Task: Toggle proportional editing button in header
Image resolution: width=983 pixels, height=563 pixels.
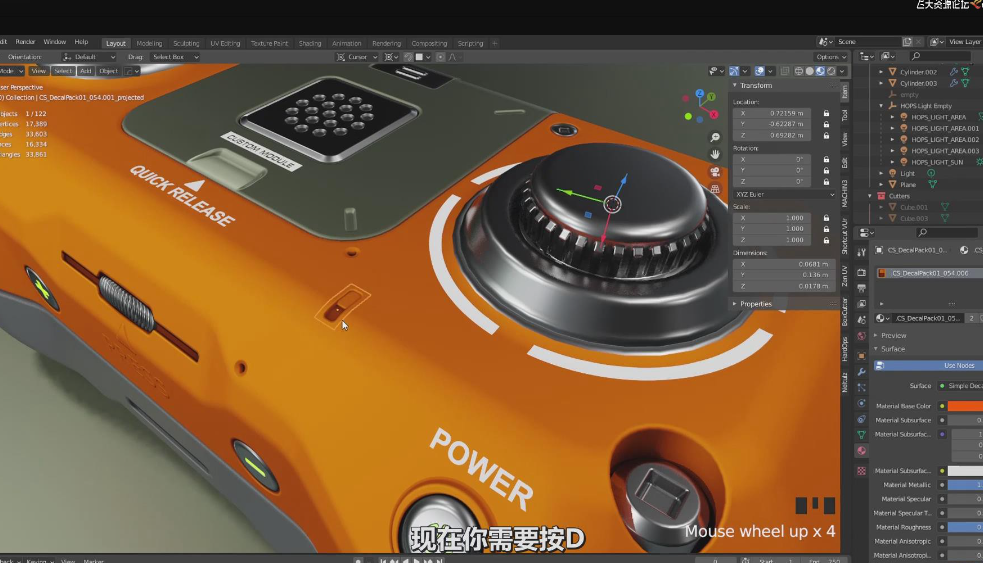Action: (440, 57)
